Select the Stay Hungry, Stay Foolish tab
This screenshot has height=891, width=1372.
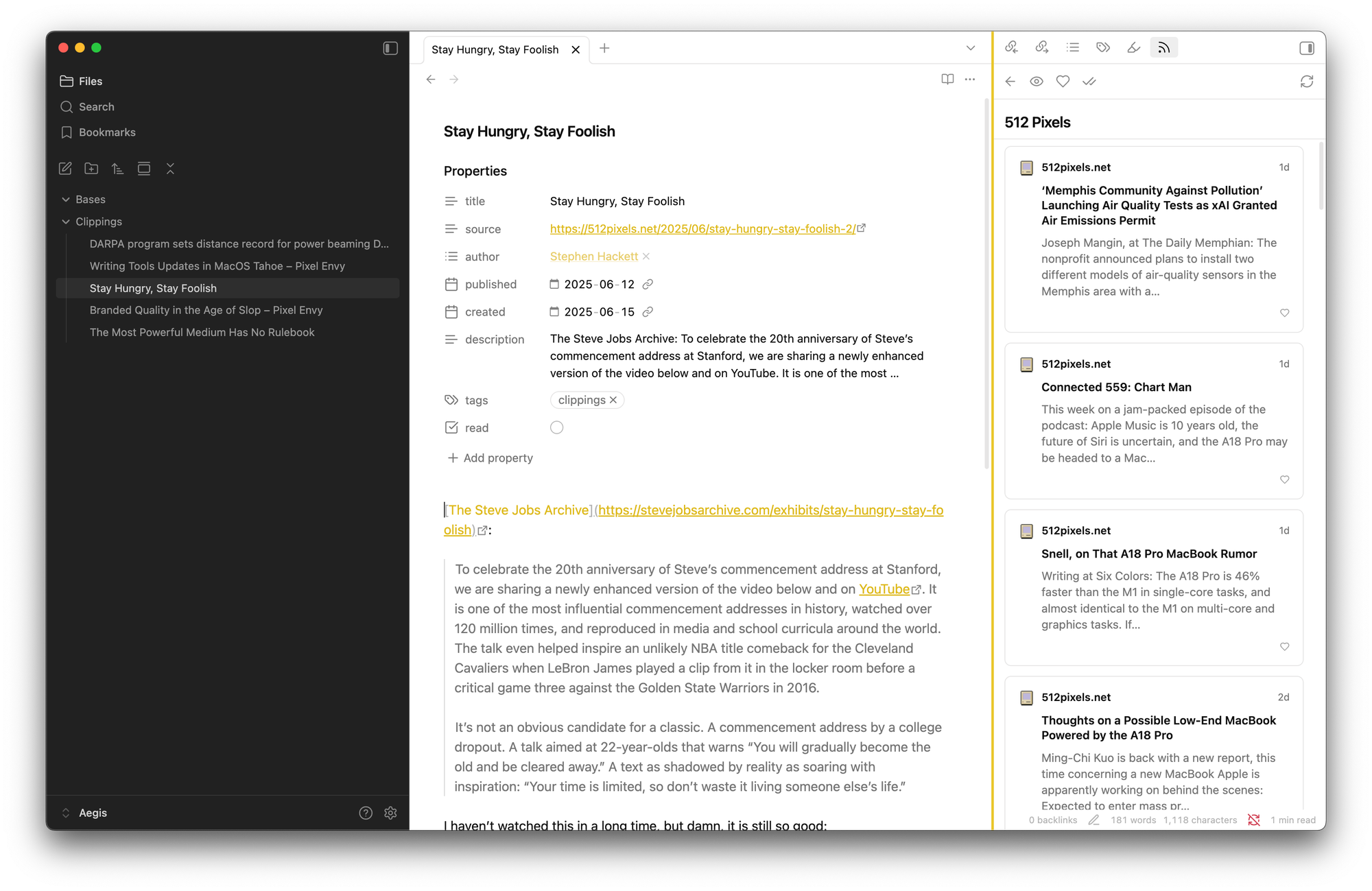coord(495,49)
